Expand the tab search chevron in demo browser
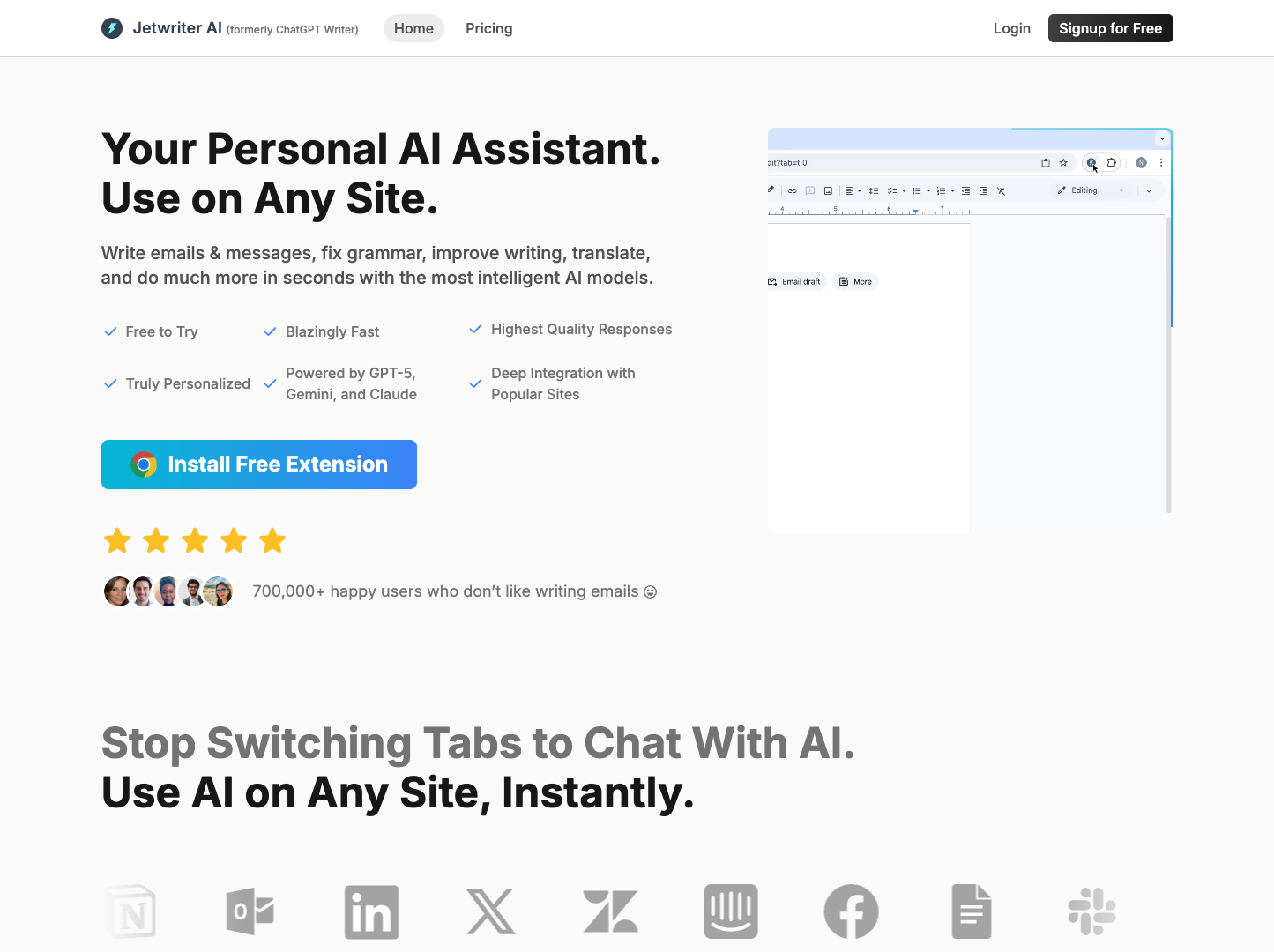The height and width of the screenshot is (952, 1274). (1162, 138)
